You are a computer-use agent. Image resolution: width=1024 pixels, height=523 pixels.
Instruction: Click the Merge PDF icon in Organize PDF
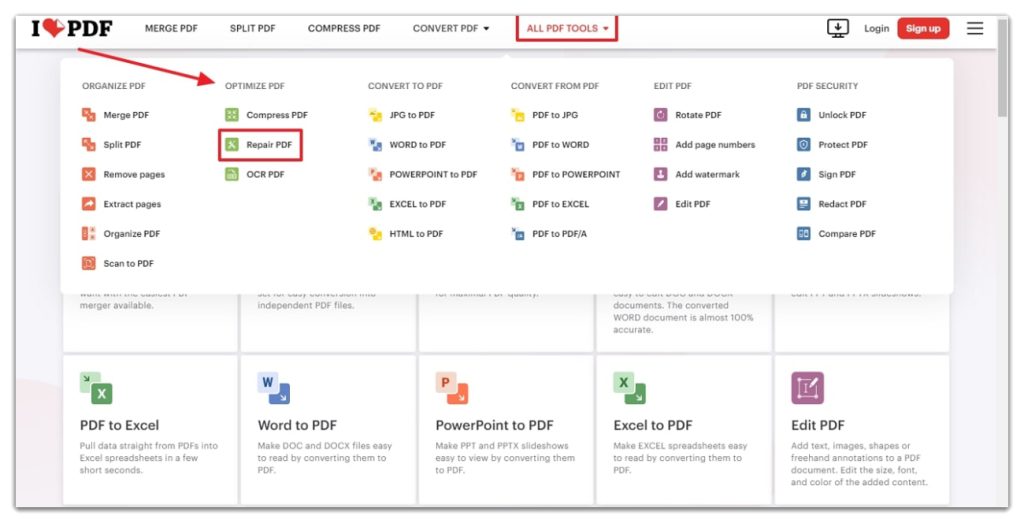[88, 115]
